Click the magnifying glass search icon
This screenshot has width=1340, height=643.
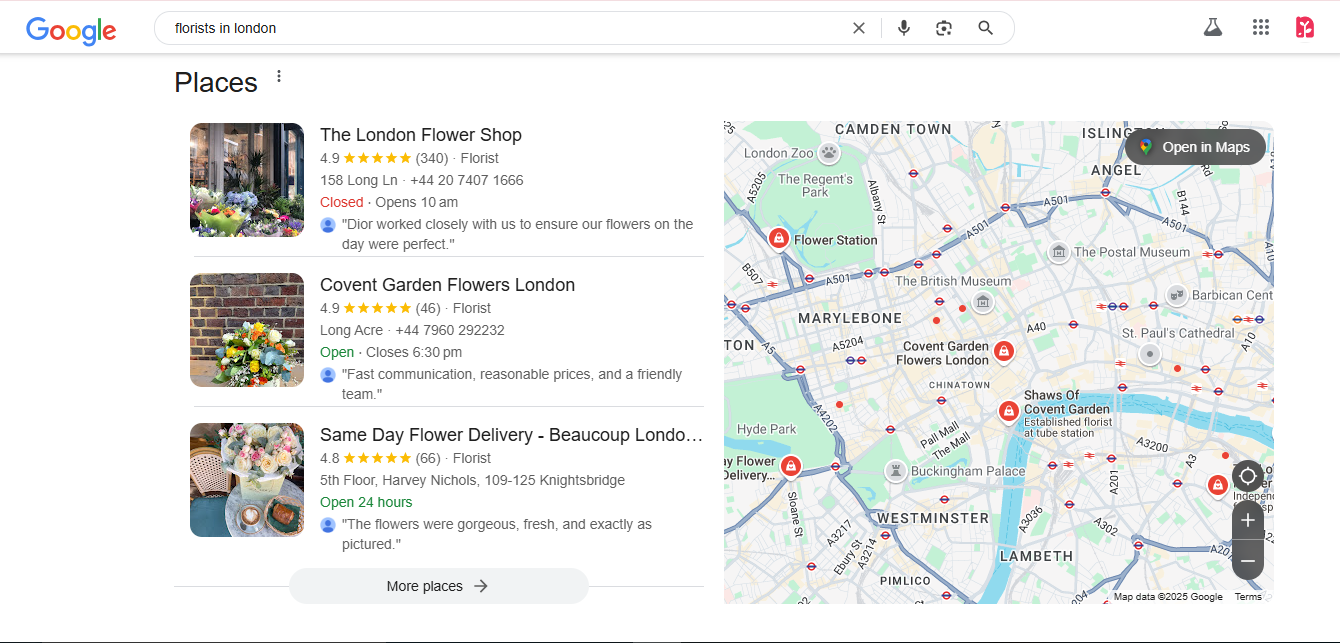986,28
